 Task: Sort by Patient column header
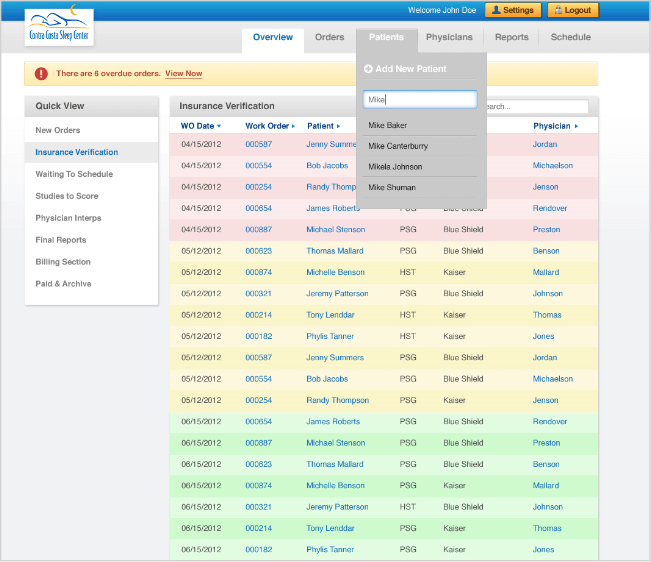(x=322, y=126)
